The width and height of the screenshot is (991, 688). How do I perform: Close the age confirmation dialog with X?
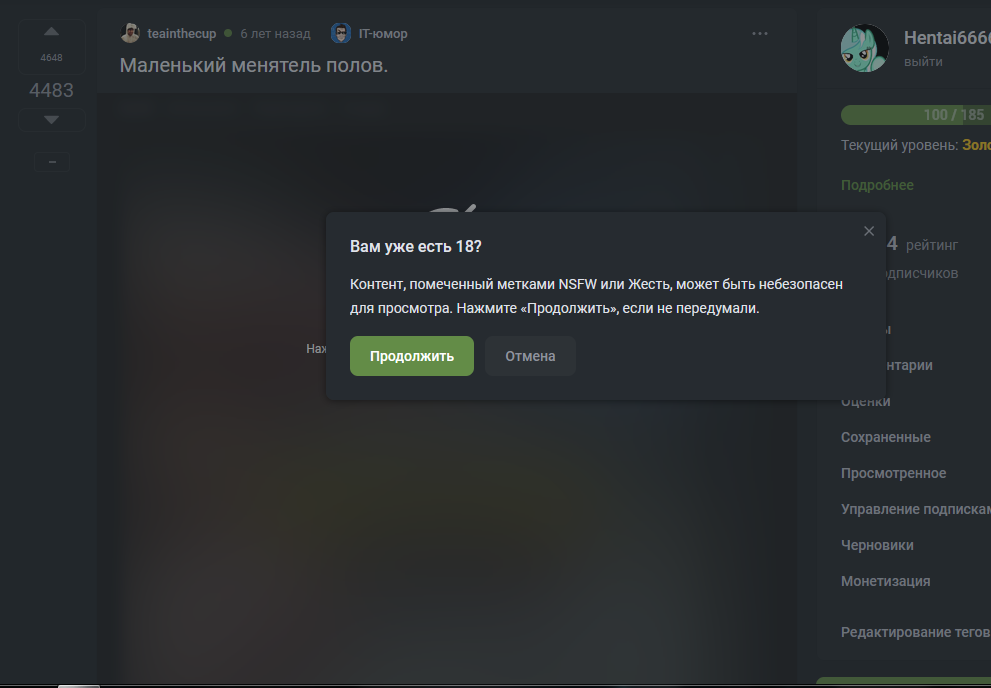point(869,231)
